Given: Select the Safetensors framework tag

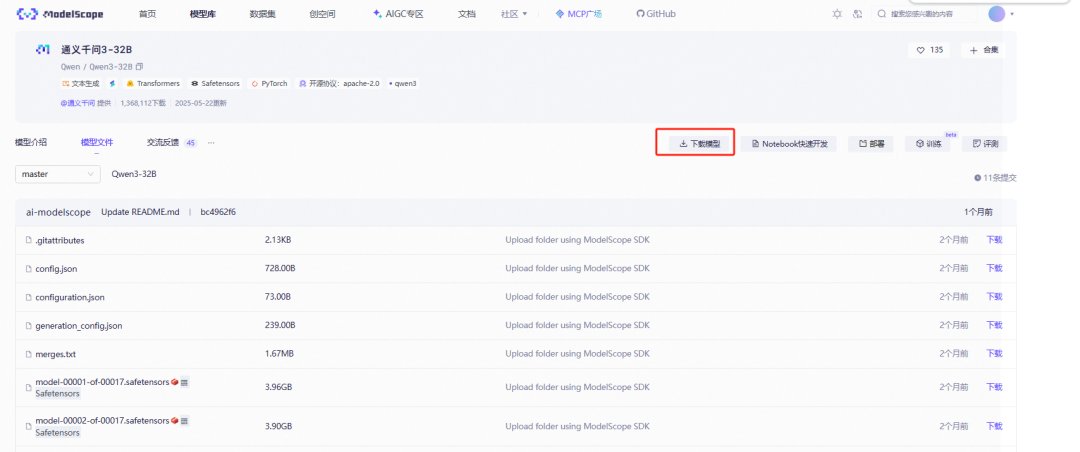Looking at the screenshot, I should [x=216, y=83].
